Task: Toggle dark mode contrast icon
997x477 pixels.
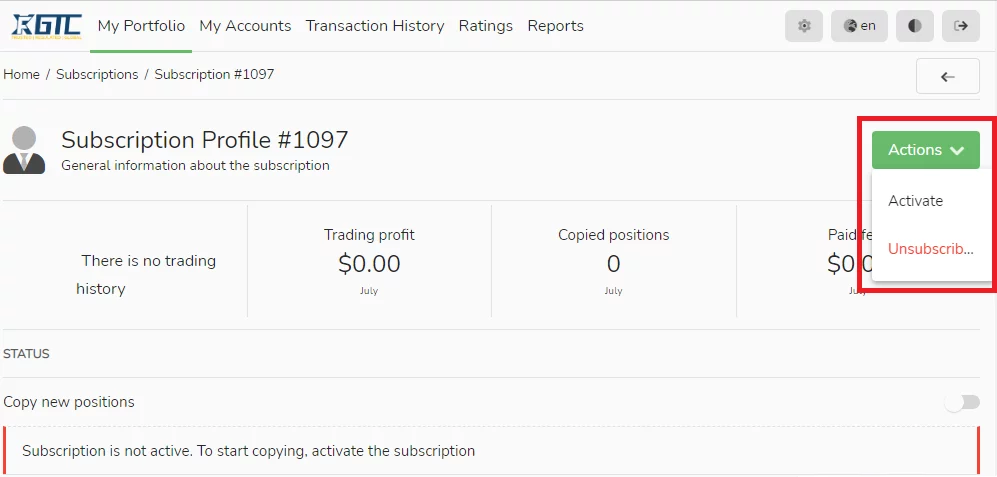Action: [x=914, y=26]
